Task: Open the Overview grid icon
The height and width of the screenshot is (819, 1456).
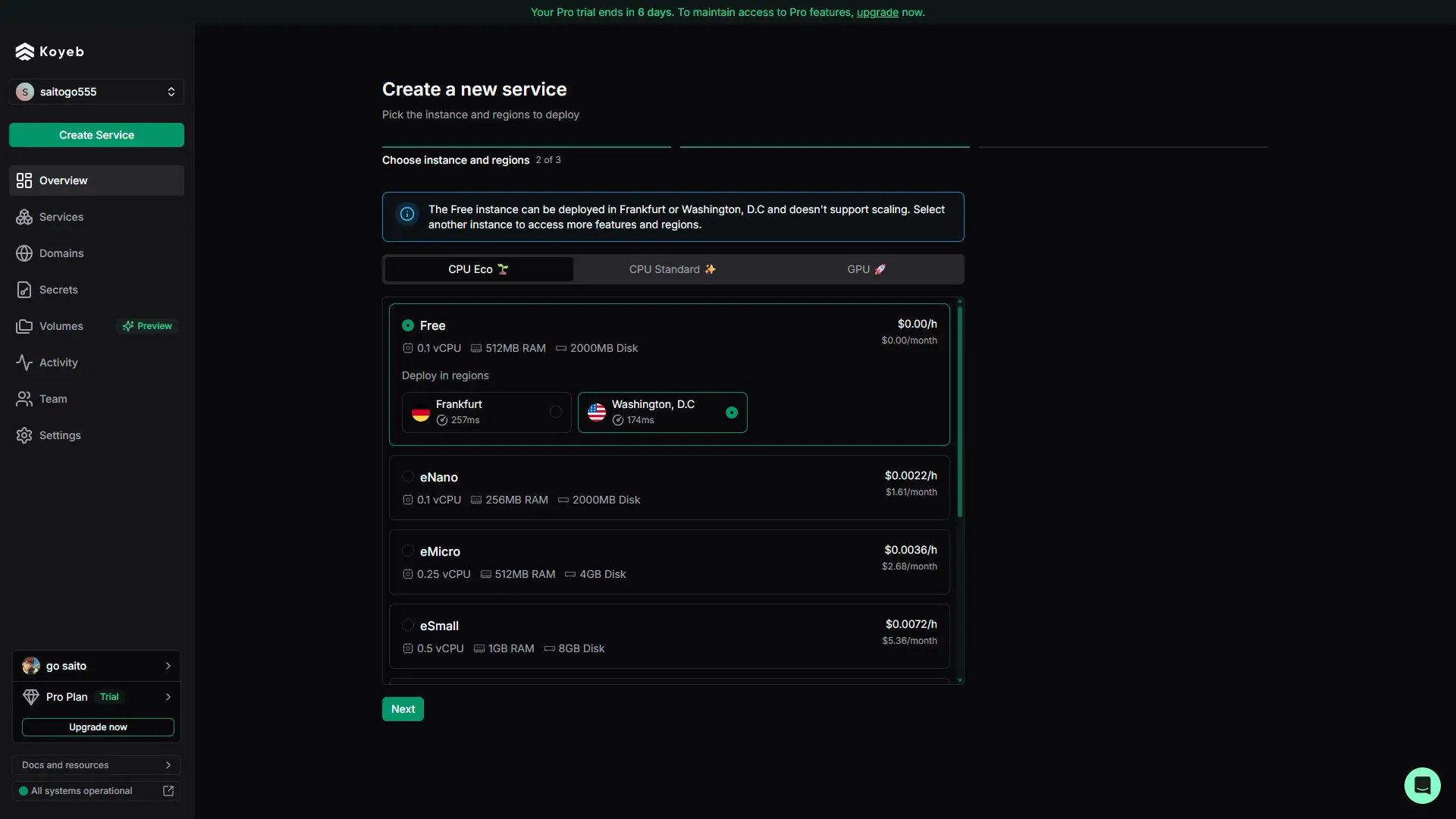Action: (x=24, y=180)
